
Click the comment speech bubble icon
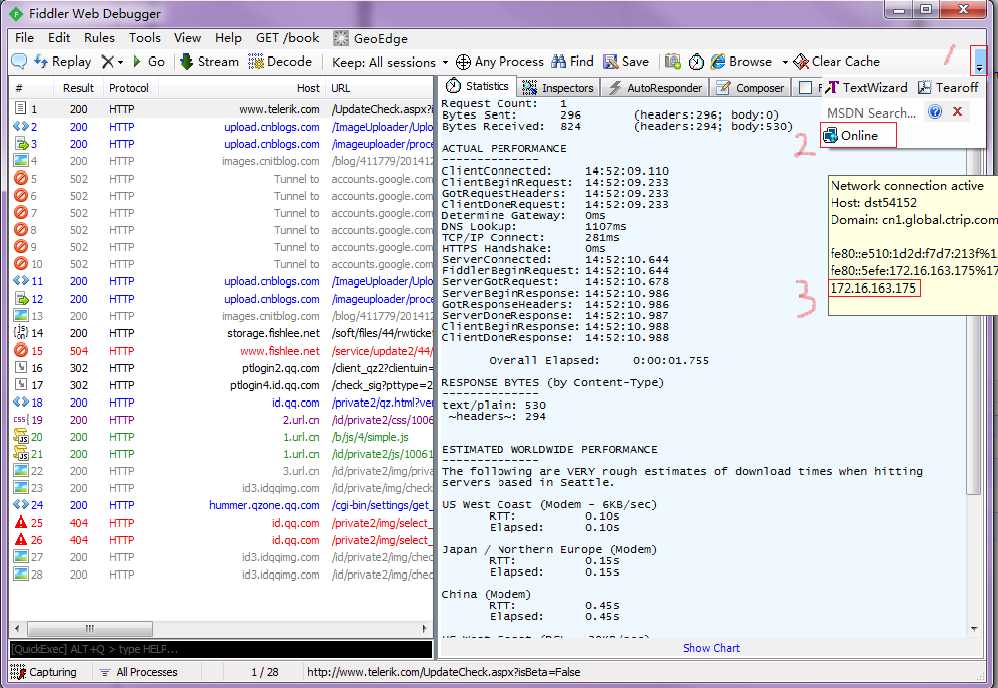click(x=19, y=61)
